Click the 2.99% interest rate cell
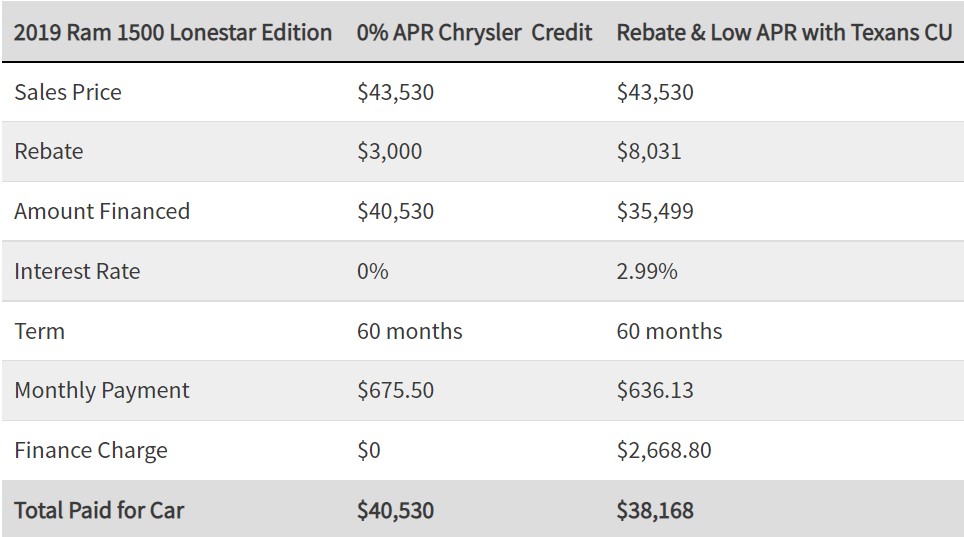 click(647, 271)
